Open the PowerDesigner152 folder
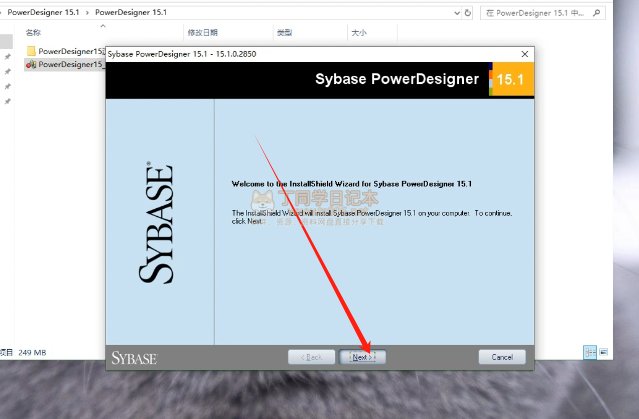This screenshot has height=419, width=639. (x=70, y=50)
